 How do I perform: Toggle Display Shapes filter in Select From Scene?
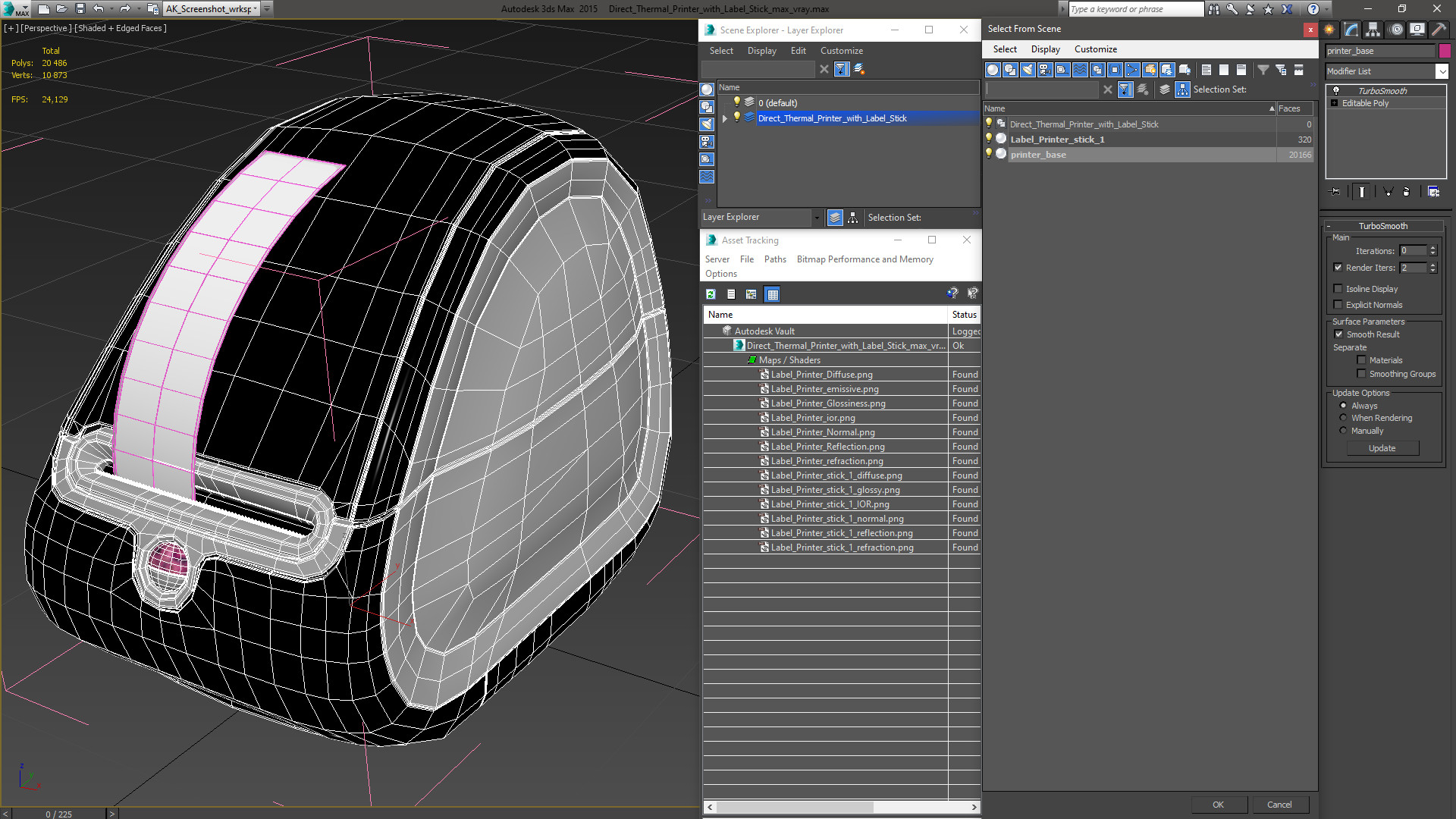point(1010,70)
